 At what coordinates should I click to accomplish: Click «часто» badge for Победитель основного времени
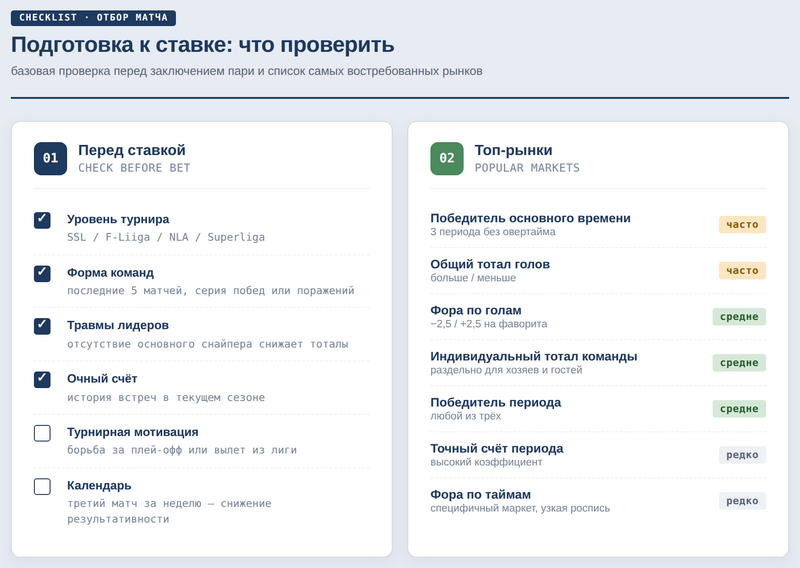coord(742,225)
